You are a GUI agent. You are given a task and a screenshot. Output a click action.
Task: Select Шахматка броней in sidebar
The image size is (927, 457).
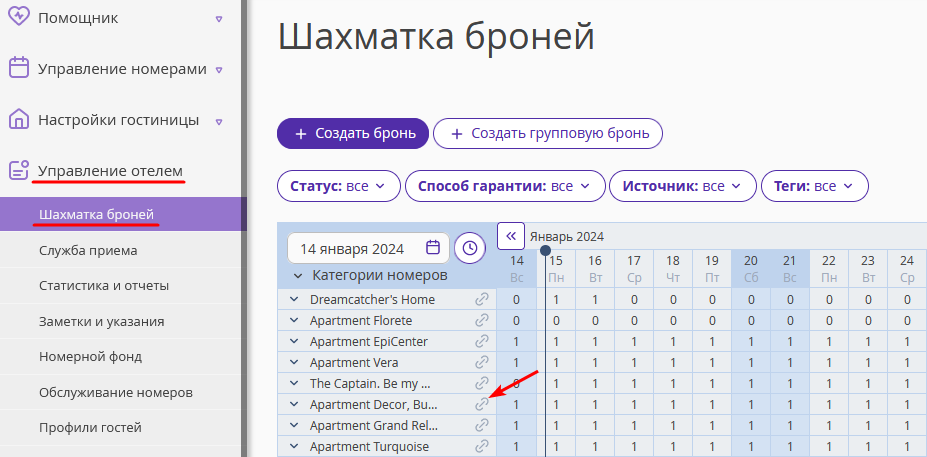click(123, 214)
